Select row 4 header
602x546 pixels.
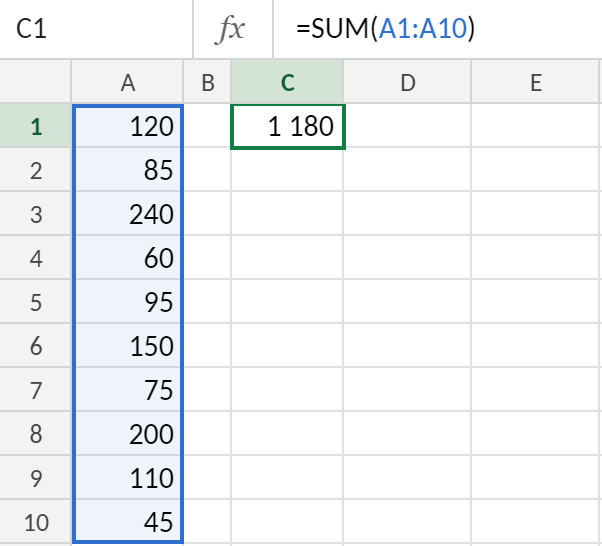(36, 257)
